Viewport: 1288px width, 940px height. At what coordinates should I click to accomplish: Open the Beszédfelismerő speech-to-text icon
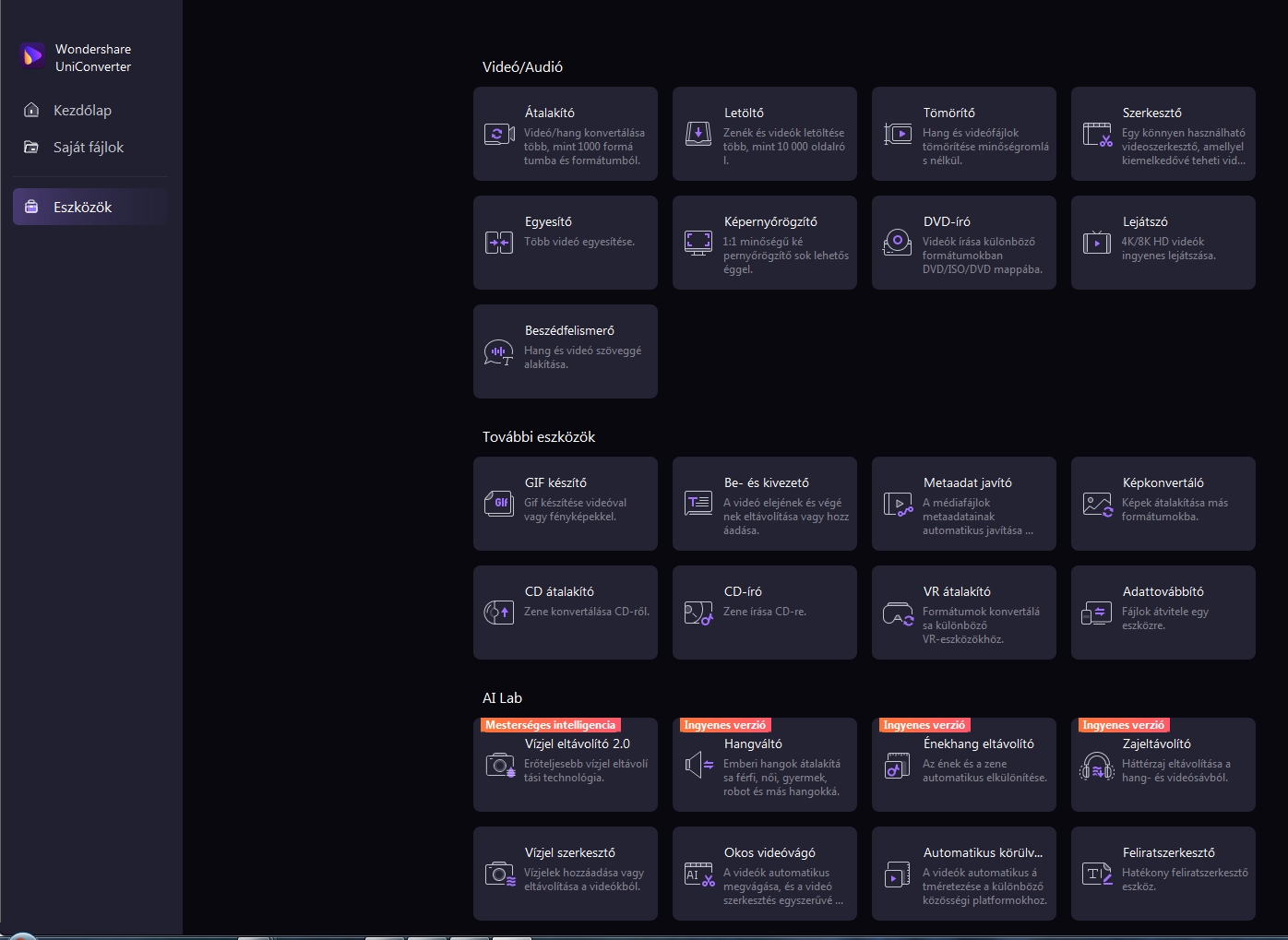pos(499,352)
